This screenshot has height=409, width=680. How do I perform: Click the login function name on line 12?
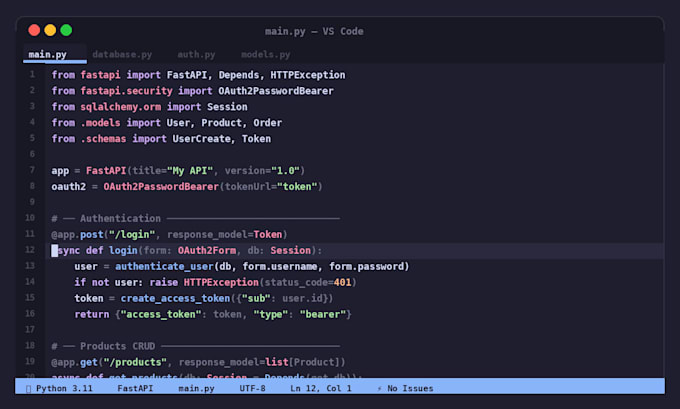(x=123, y=250)
